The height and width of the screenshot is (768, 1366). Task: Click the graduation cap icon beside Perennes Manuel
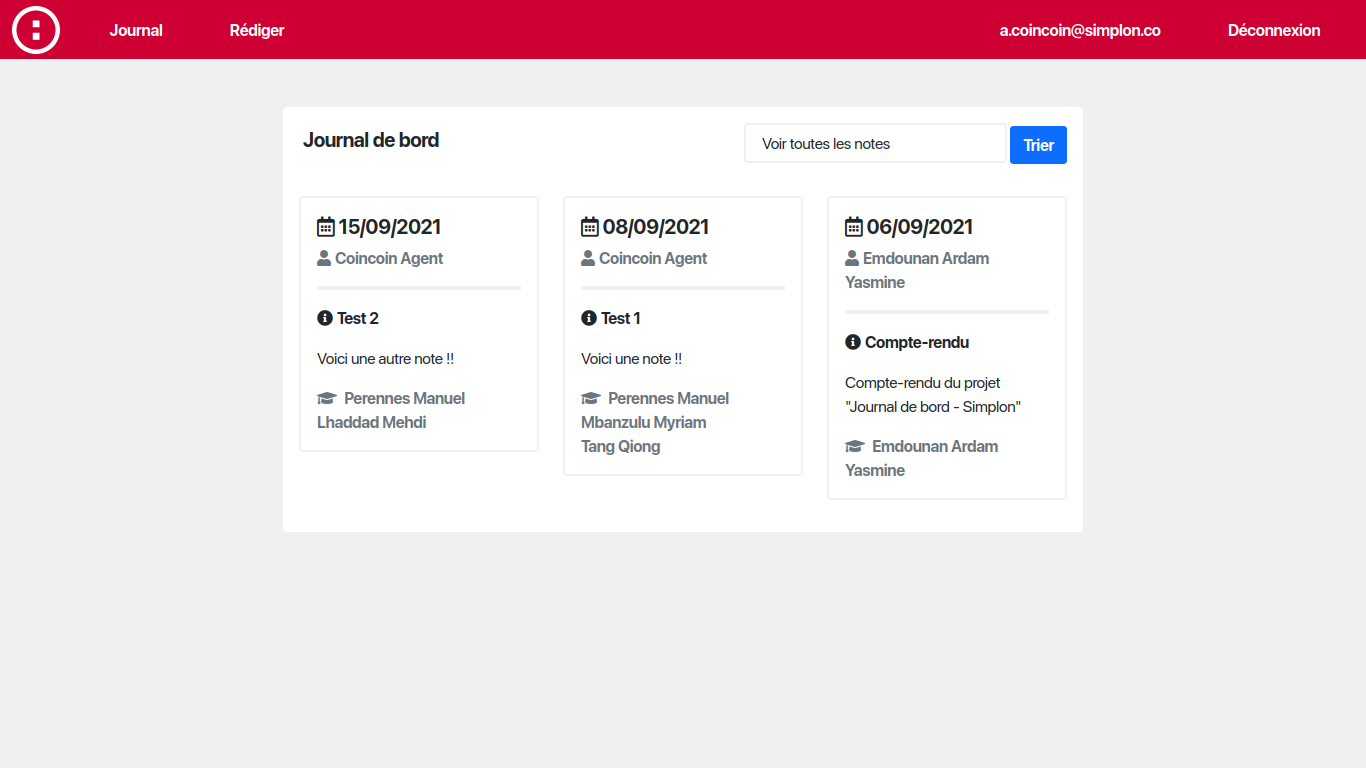click(x=325, y=397)
